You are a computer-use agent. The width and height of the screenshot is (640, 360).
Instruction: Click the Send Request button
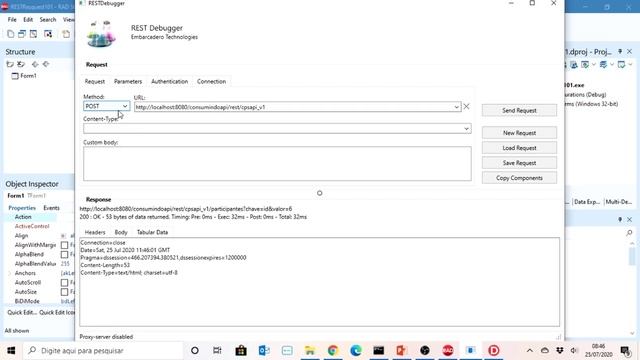[519, 111]
